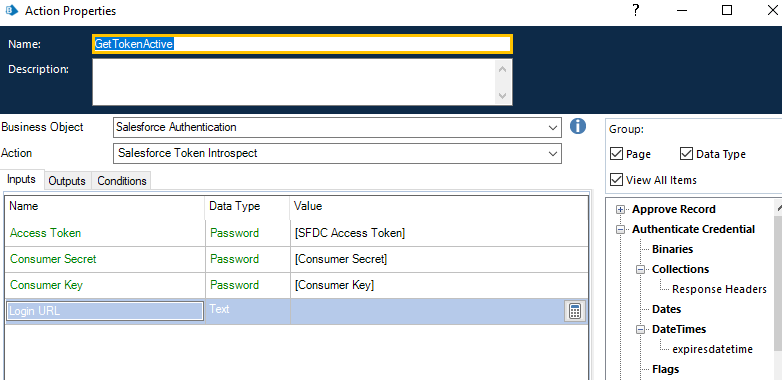Viewport: 782px width, 380px height.
Task: Collapse the Collections tree node
Action: [x=640, y=269]
